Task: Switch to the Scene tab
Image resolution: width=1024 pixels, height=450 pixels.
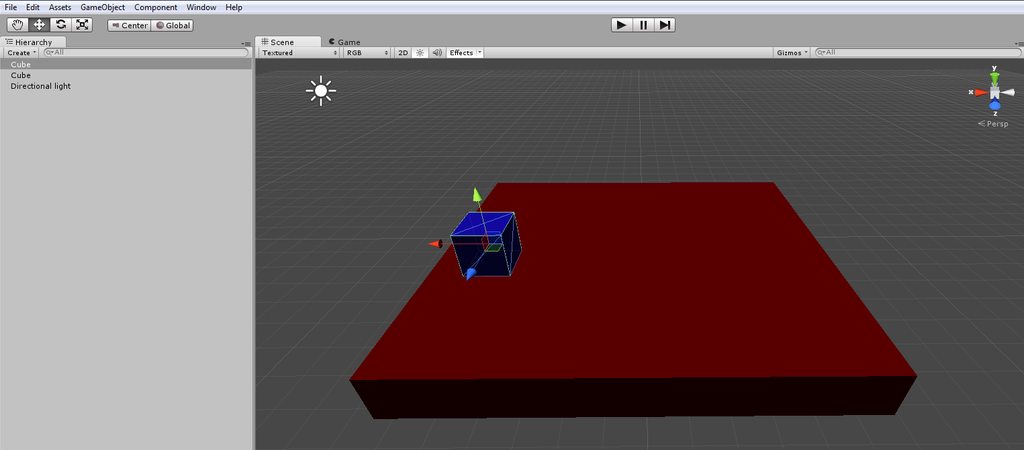Action: (x=288, y=42)
